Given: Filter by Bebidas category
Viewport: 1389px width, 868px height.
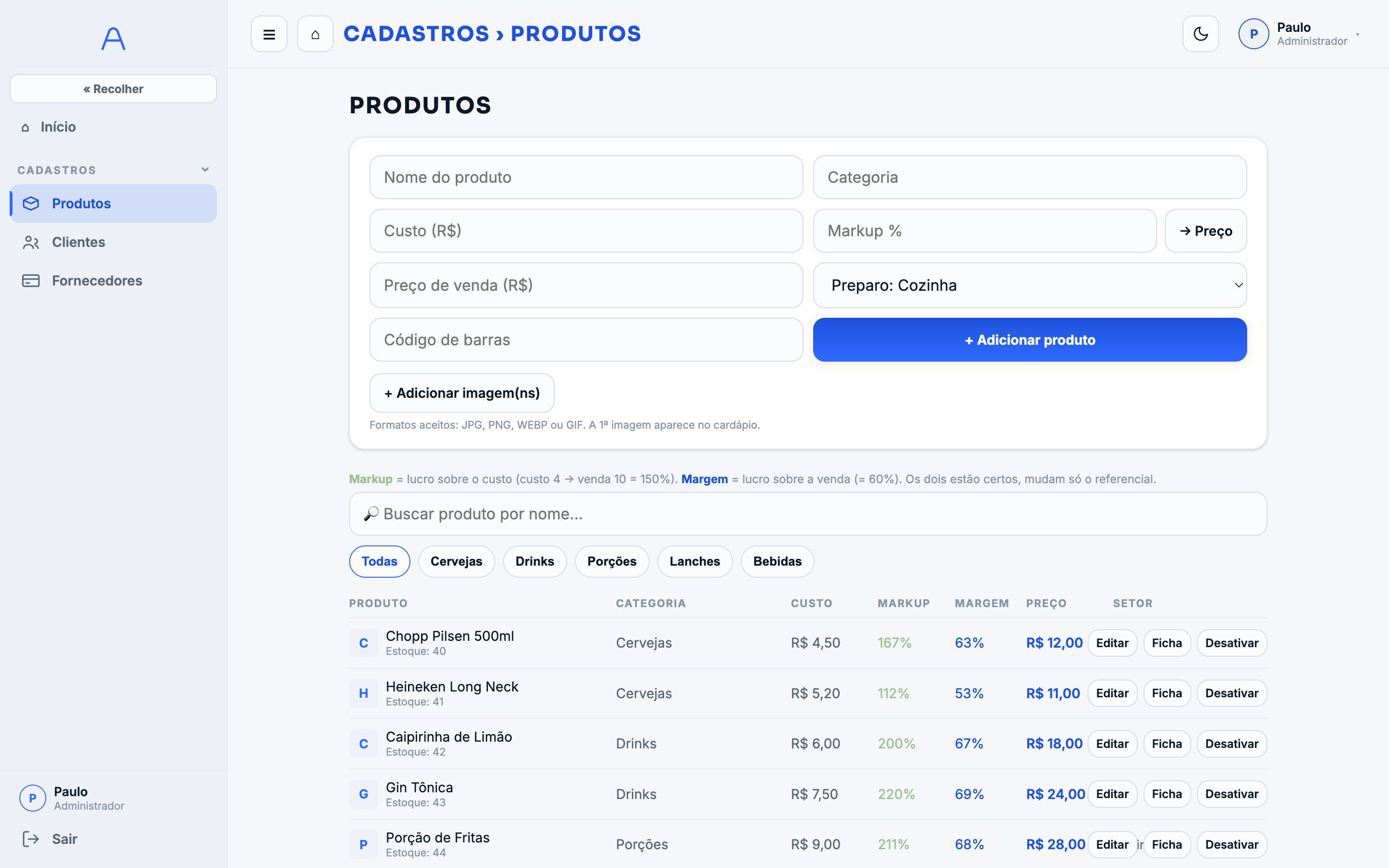Looking at the screenshot, I should coord(777,561).
